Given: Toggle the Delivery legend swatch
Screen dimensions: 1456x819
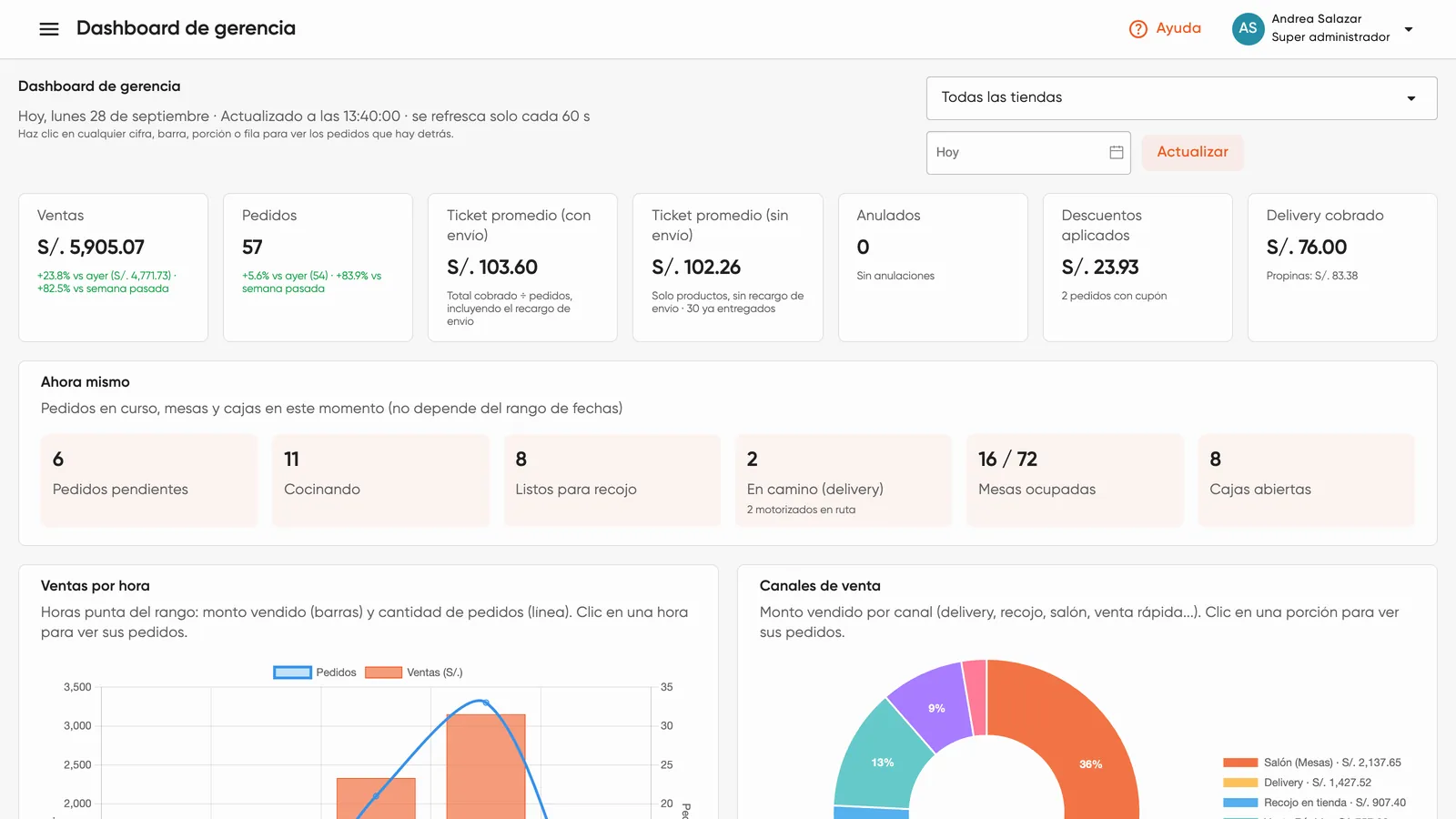Looking at the screenshot, I should (x=1240, y=783).
